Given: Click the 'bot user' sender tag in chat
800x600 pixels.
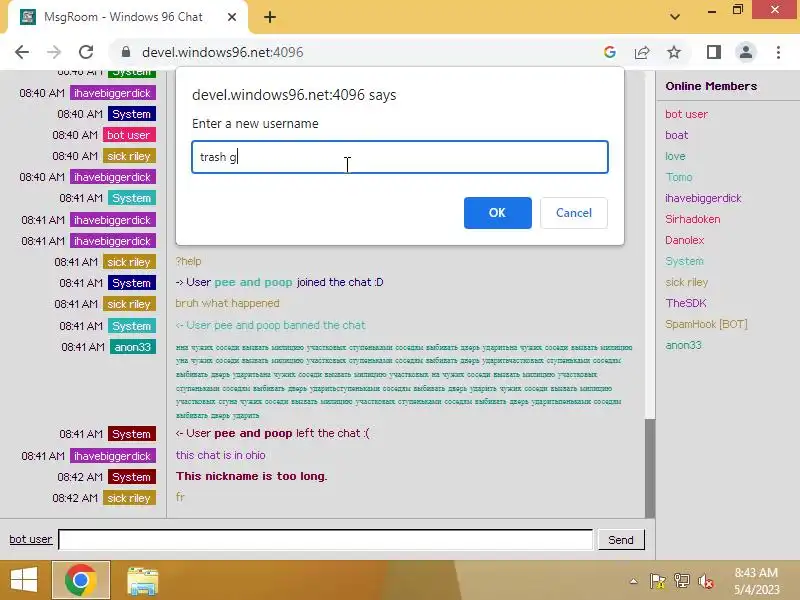Looking at the screenshot, I should click(129, 135).
